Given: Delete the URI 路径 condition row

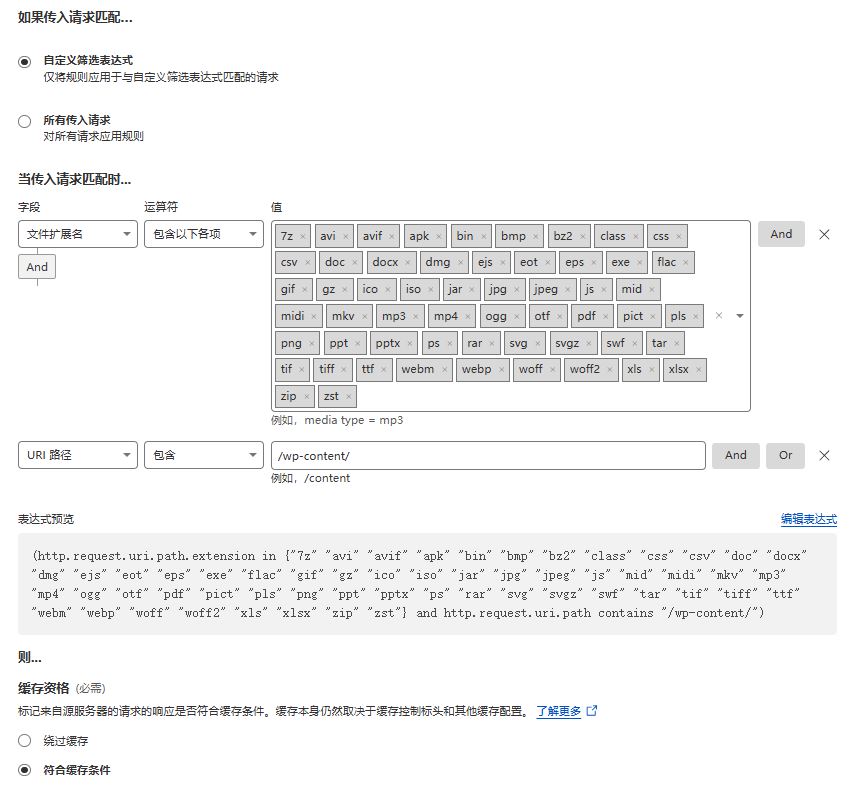Looking at the screenshot, I should 824,455.
